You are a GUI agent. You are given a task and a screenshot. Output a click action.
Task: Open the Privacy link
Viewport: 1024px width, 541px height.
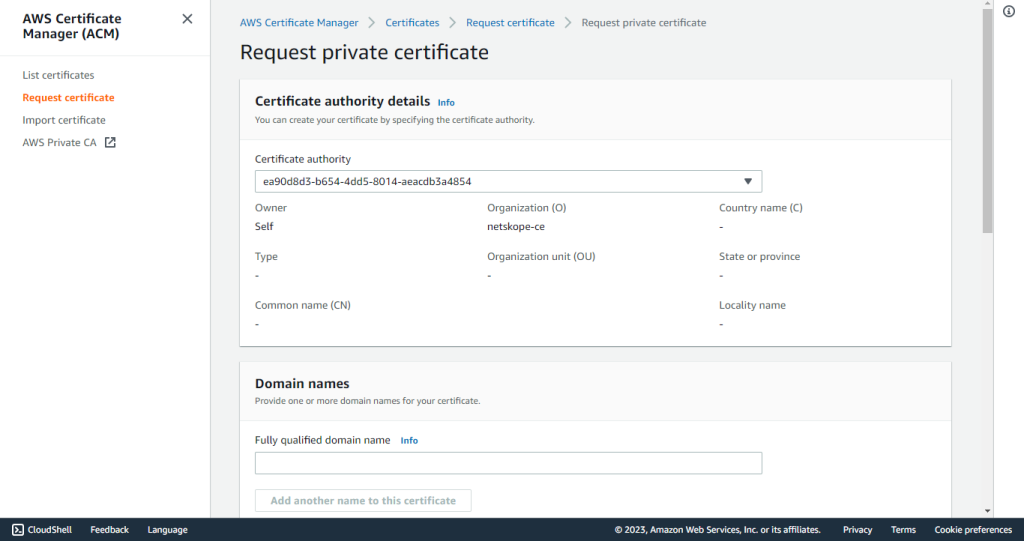(857, 530)
